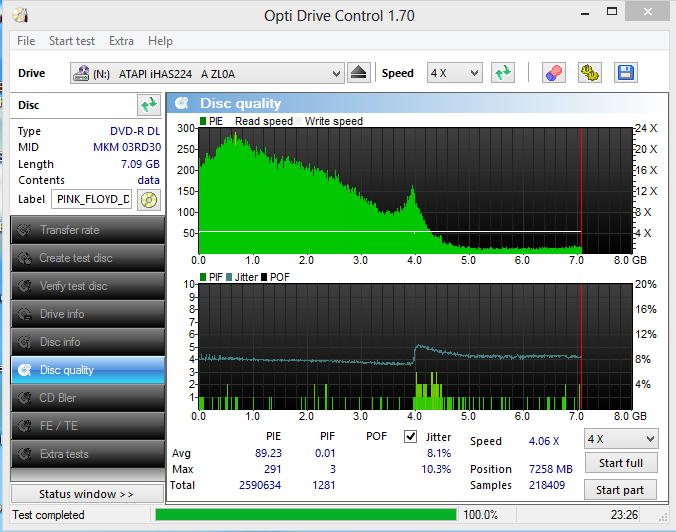
Task: Click the POF black legend swatch
Action: 264,277
